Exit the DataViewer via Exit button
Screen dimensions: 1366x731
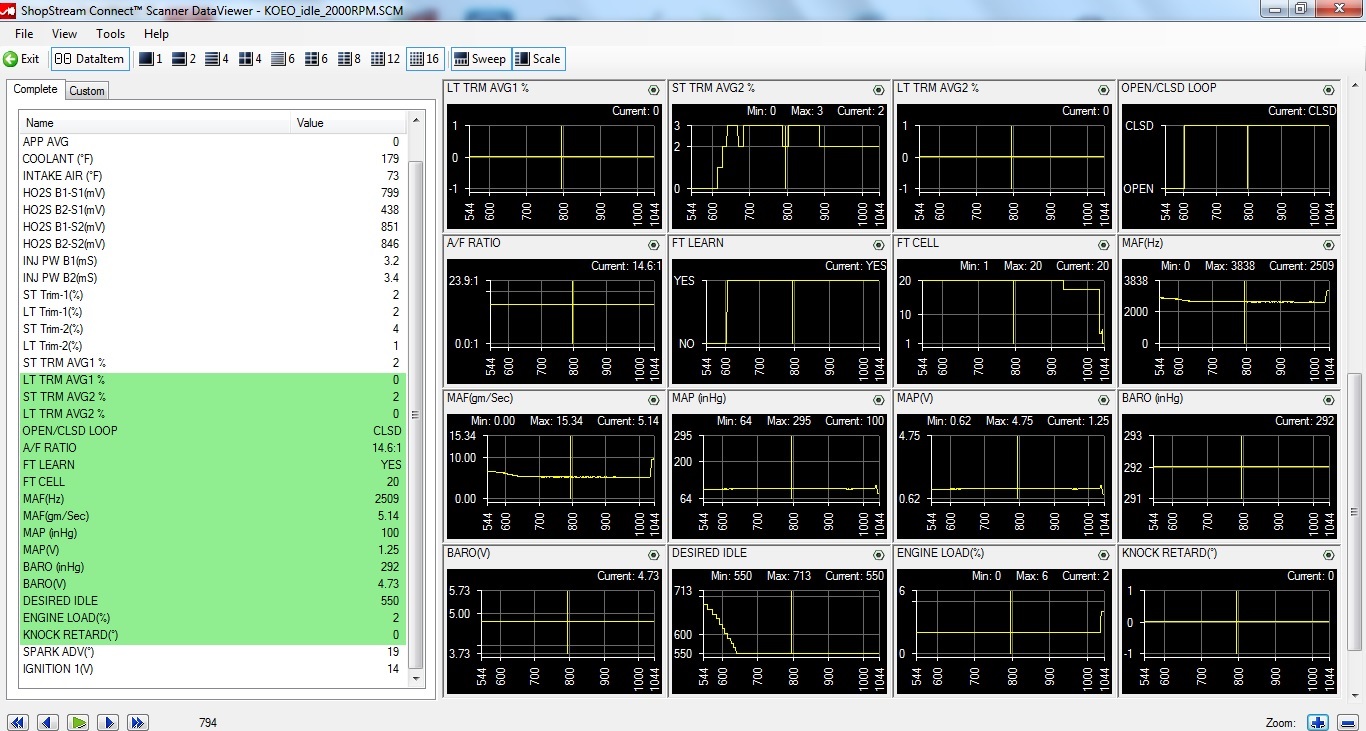tap(21, 59)
